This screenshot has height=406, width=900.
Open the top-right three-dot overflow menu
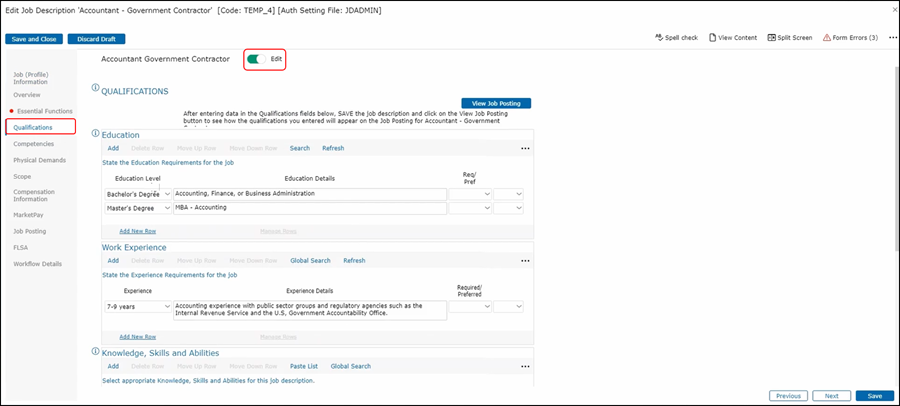[x=893, y=38]
